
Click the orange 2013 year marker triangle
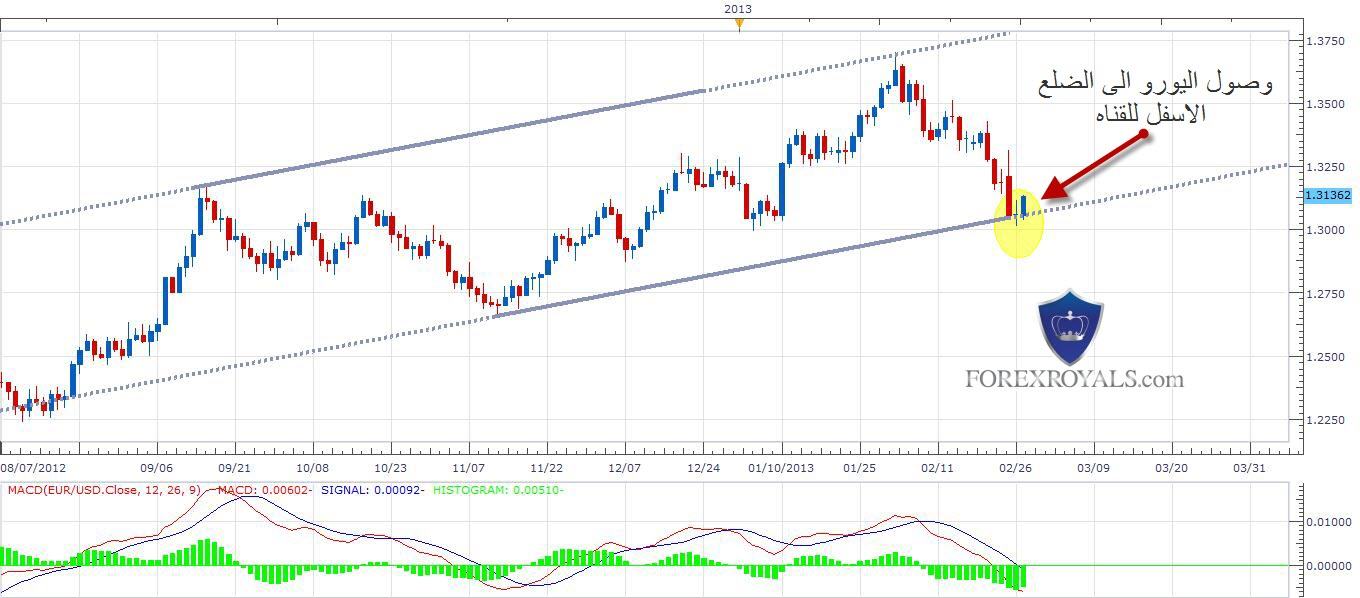coord(738,24)
